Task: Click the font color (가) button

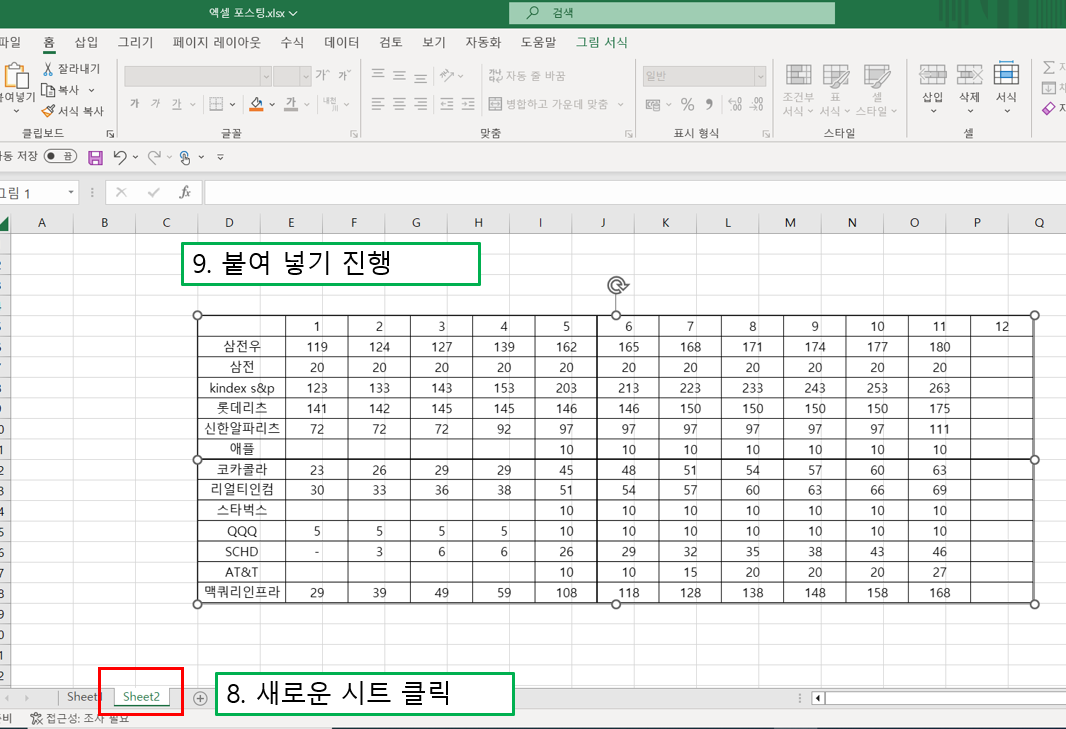Action: click(x=291, y=104)
